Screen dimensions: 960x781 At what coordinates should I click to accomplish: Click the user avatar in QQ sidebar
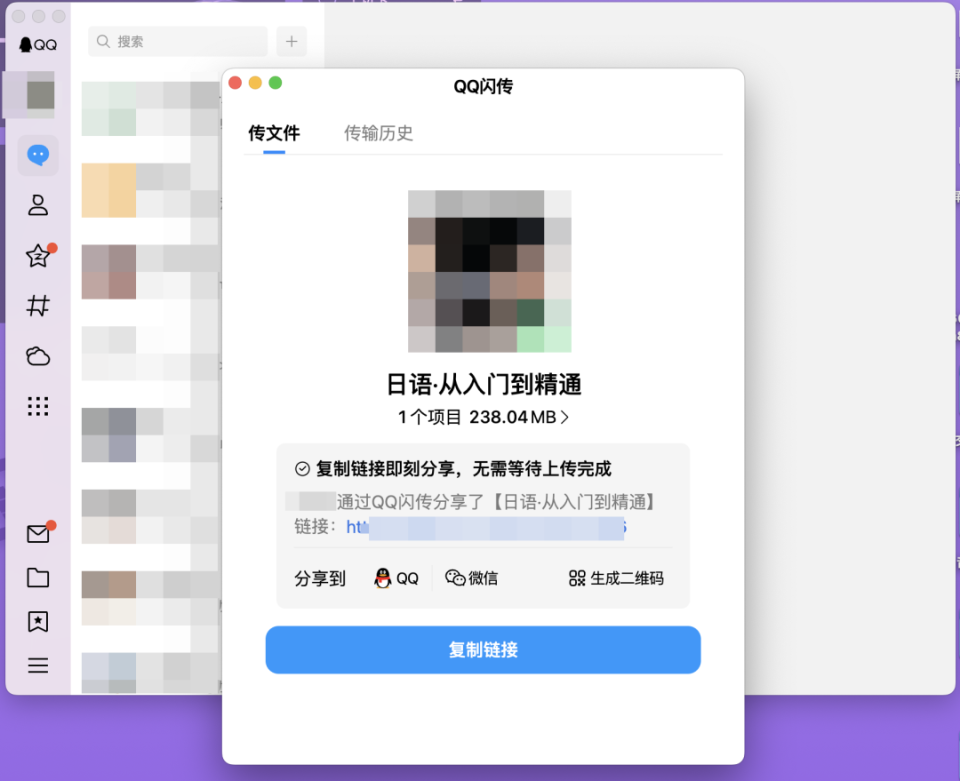40,94
